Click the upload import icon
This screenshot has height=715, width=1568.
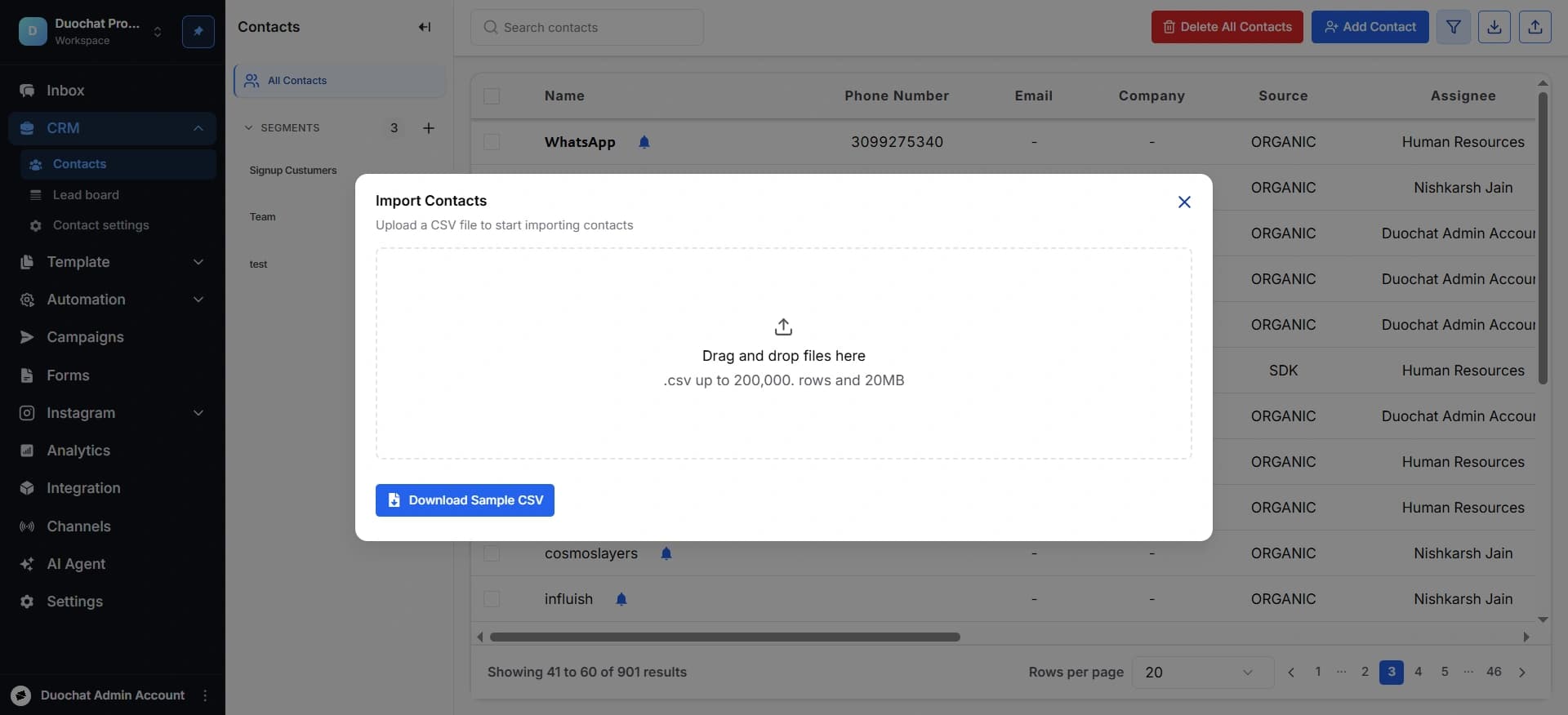[x=1535, y=27]
